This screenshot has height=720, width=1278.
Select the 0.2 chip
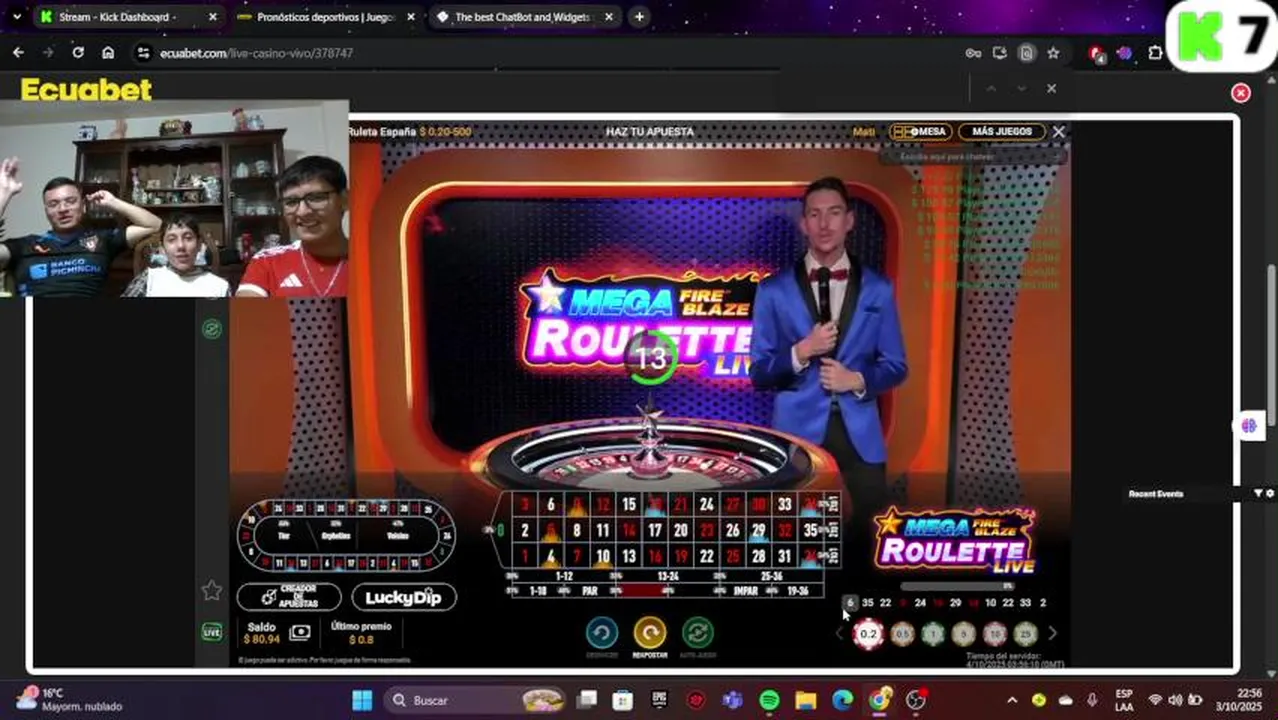coord(868,634)
